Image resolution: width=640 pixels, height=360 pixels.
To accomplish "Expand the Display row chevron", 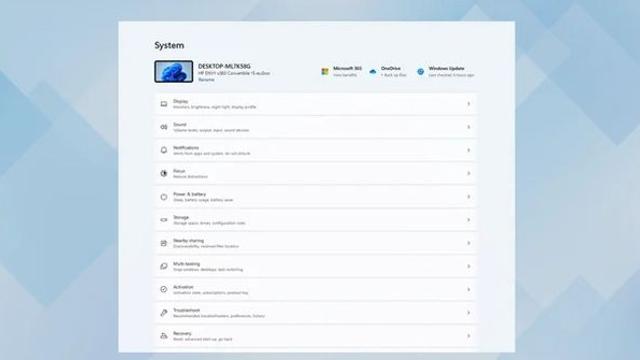I will tap(469, 104).
